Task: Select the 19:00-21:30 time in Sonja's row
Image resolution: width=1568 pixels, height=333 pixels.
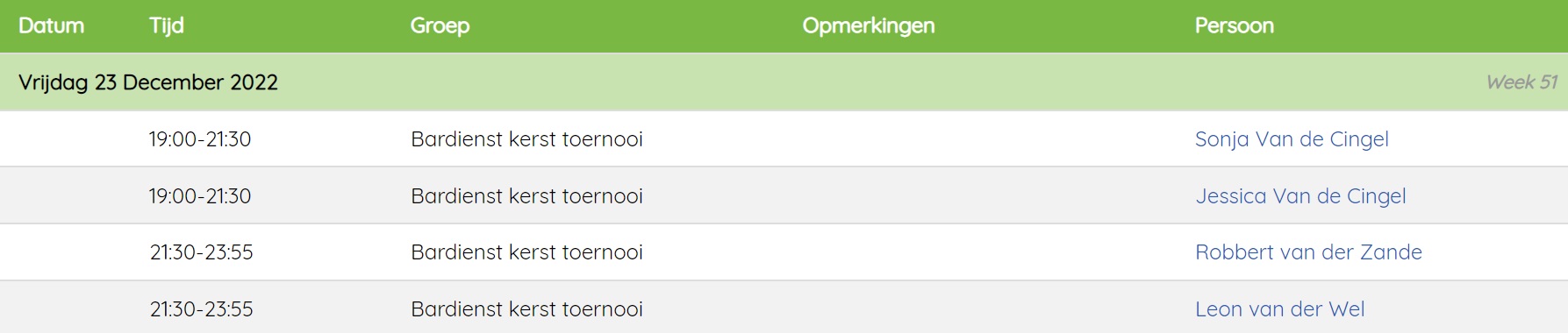Action: [x=200, y=139]
